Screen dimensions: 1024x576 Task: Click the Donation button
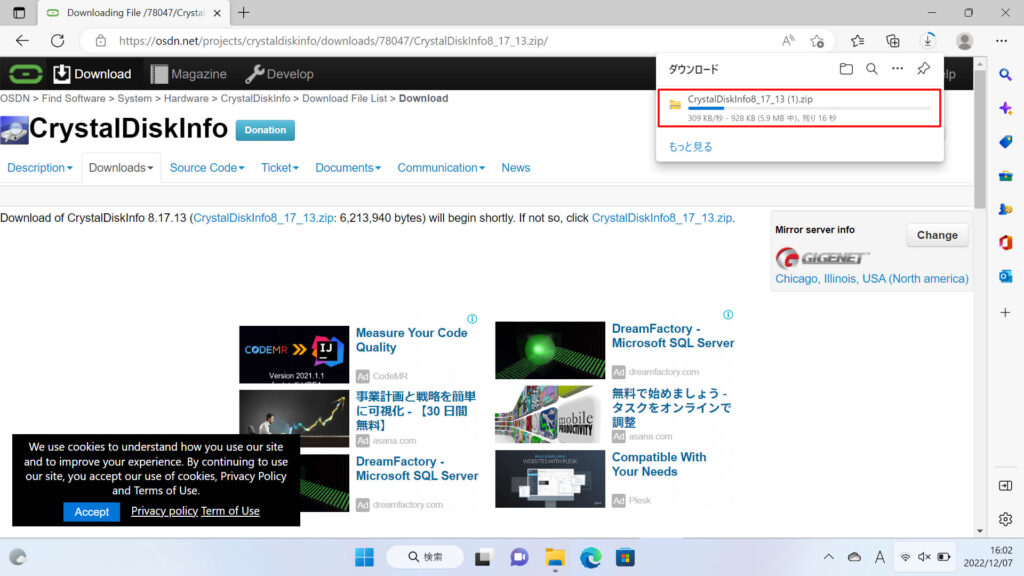click(265, 130)
